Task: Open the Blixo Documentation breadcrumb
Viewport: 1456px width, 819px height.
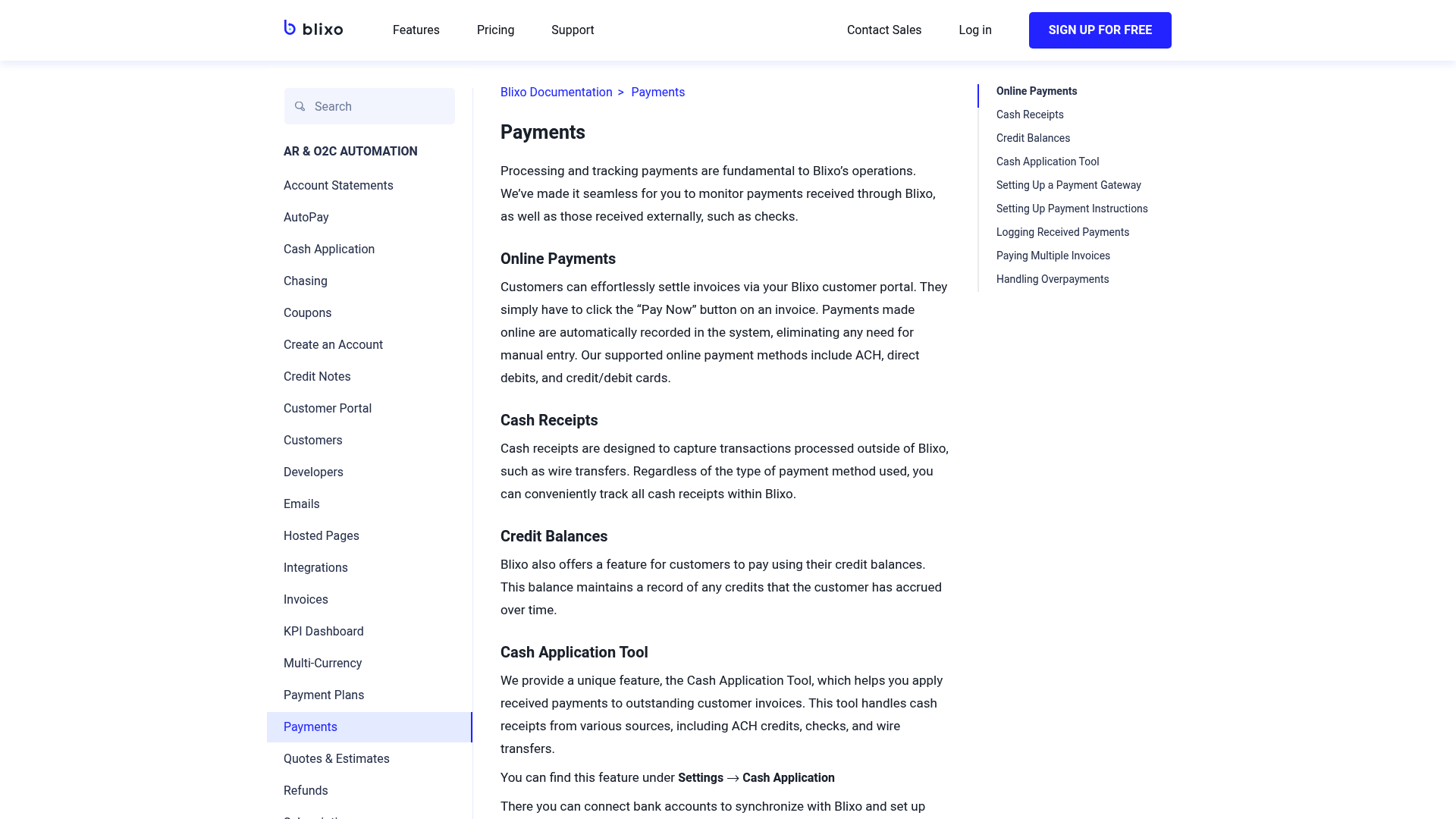Action: point(556,92)
